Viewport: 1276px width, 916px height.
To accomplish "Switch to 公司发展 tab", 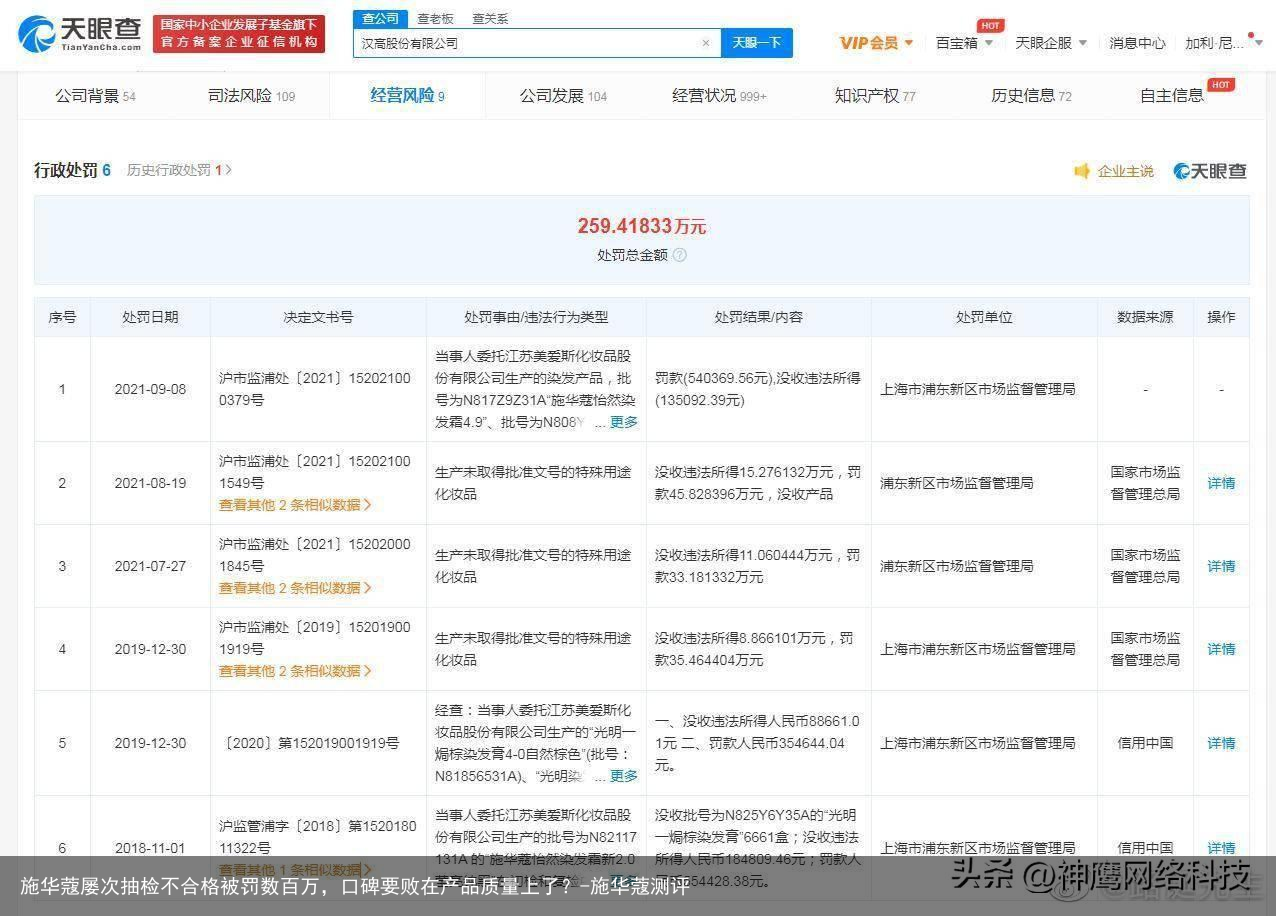I will click(563, 96).
